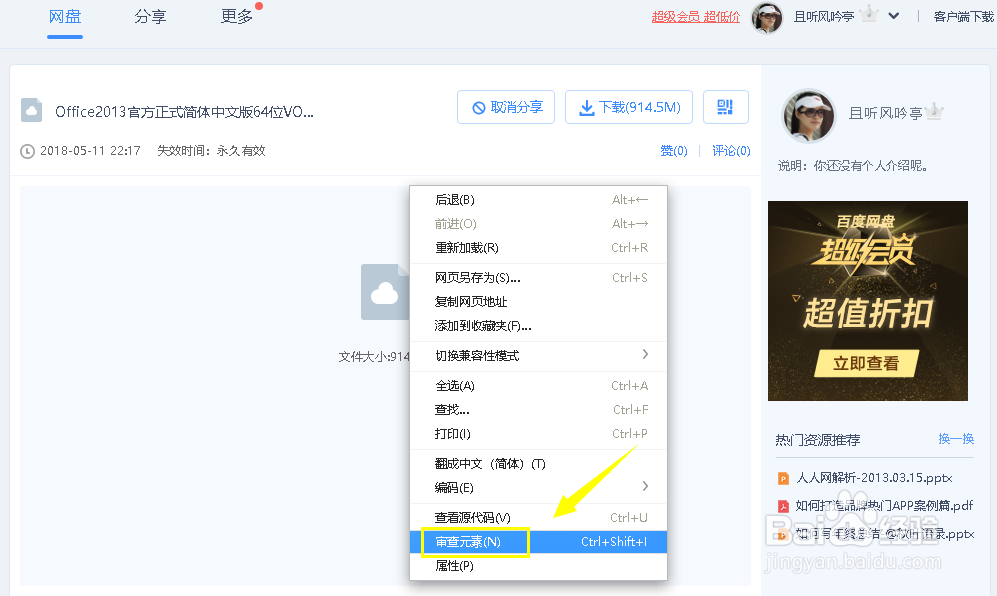Switch to the 网盘 tab

(65, 17)
